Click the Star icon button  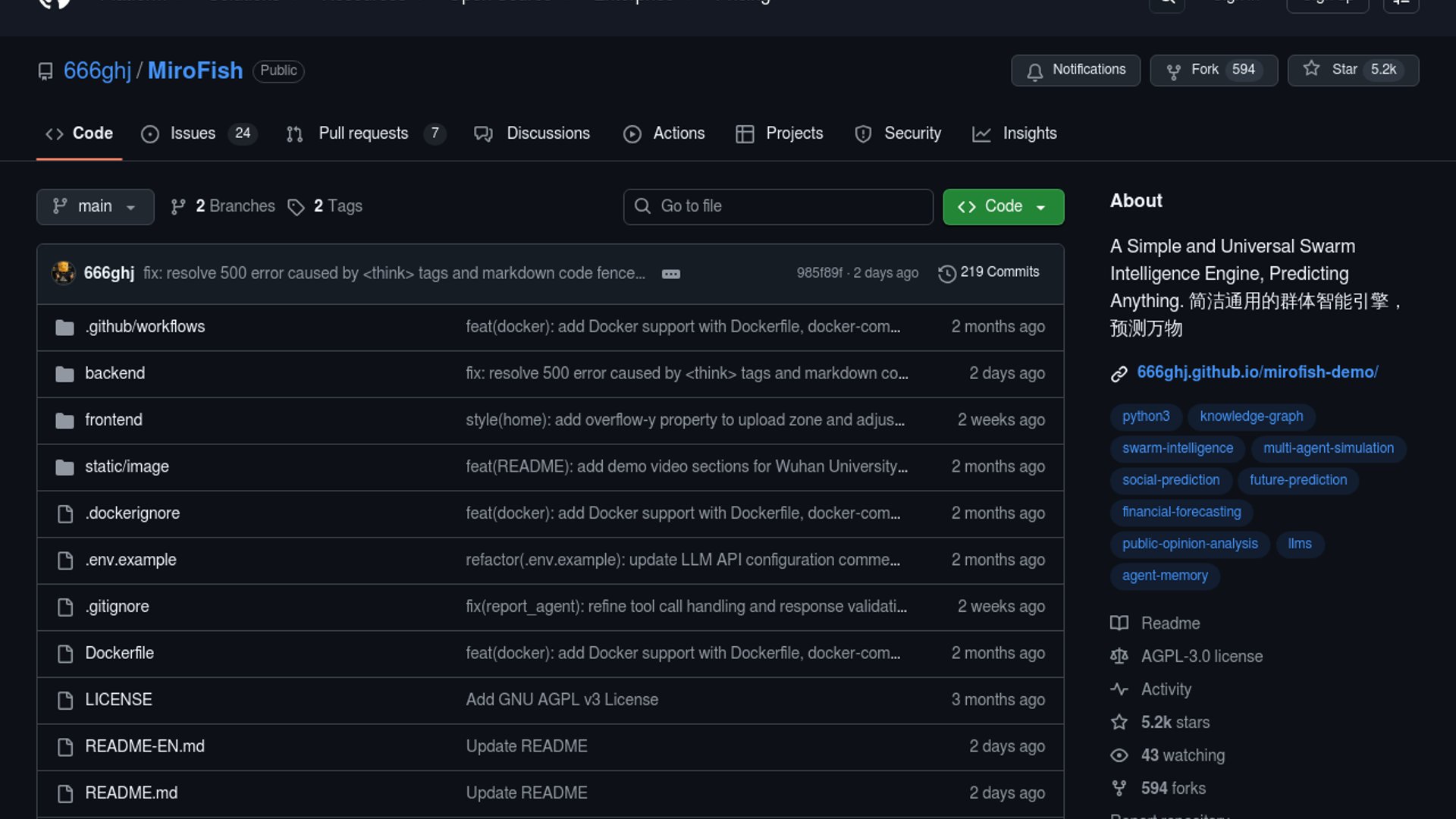click(x=1311, y=69)
